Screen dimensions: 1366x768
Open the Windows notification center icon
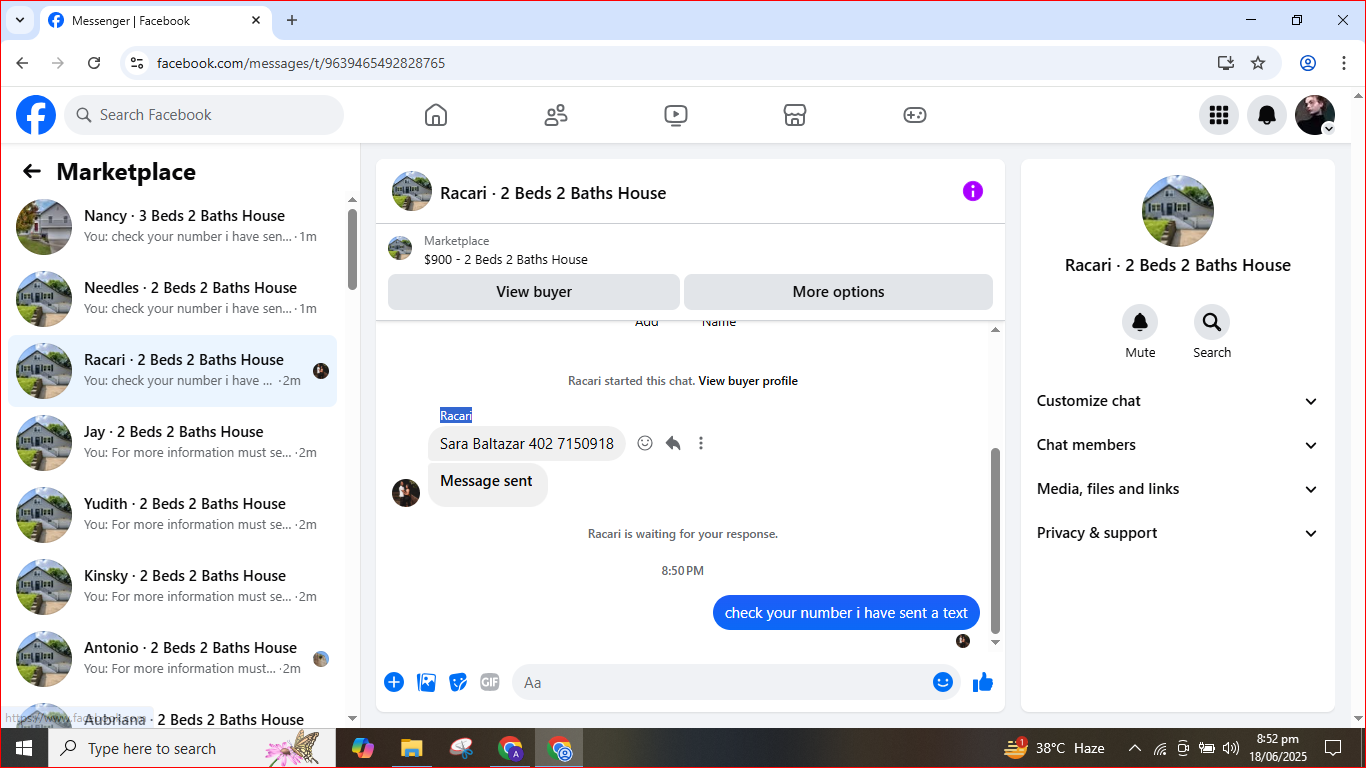coord(1332,748)
